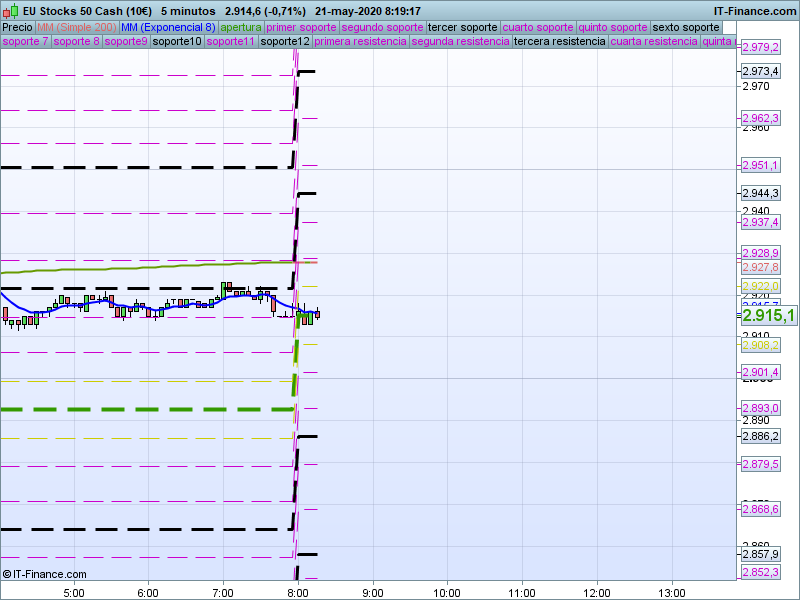Click the 2.973,4 price level tag

(x=760, y=71)
